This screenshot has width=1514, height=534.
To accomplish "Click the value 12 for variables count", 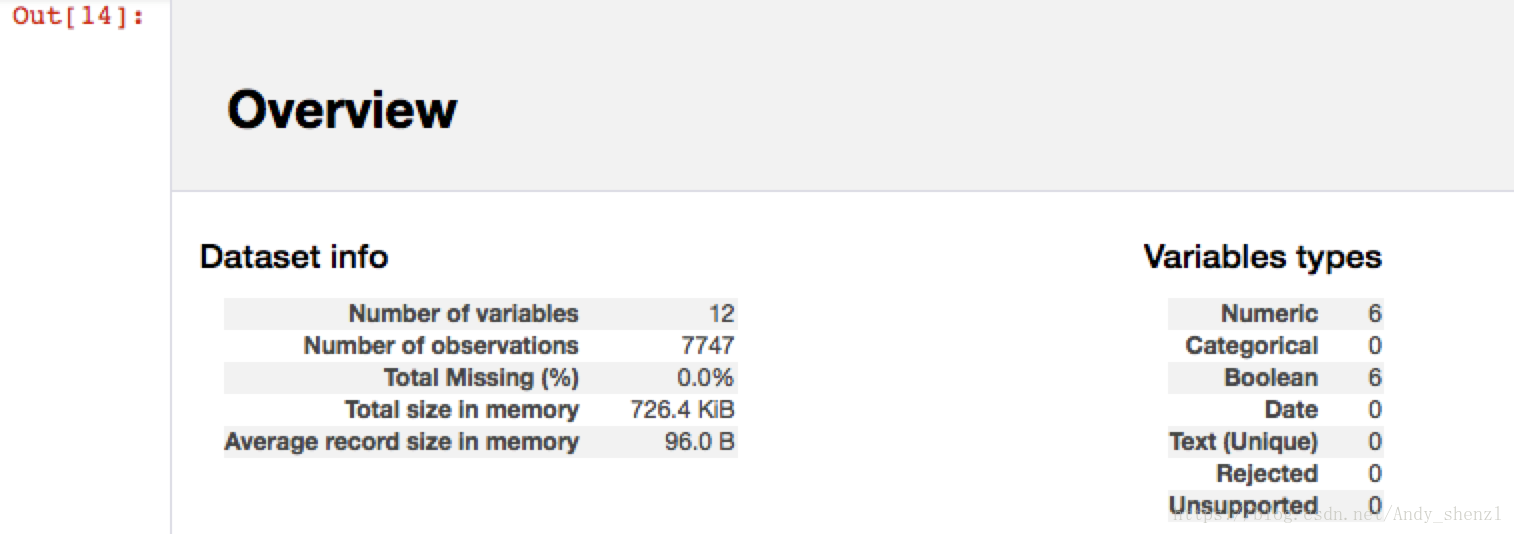I will (721, 313).
